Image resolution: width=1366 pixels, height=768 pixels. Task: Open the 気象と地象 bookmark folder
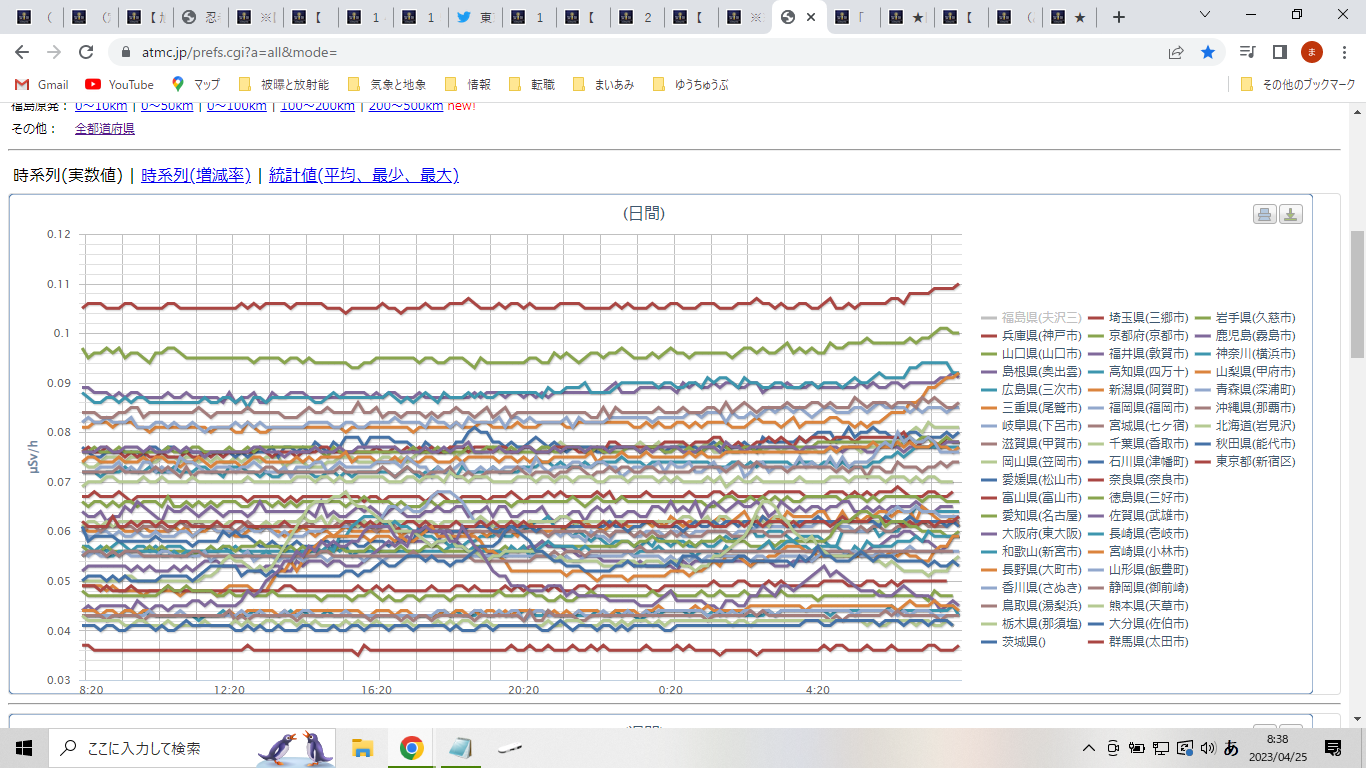point(388,84)
